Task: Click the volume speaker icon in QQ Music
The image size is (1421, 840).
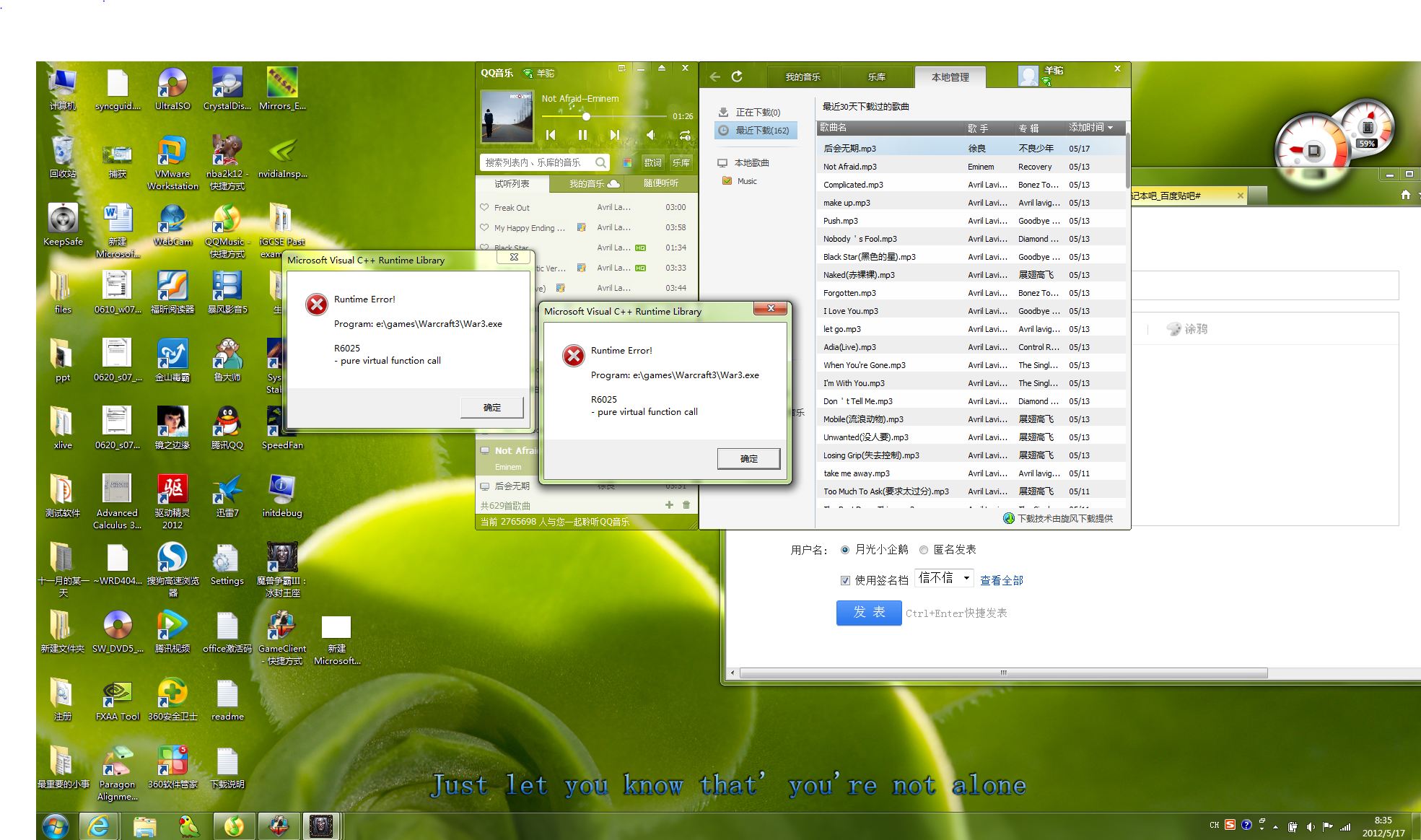Action: pyautogui.click(x=650, y=135)
